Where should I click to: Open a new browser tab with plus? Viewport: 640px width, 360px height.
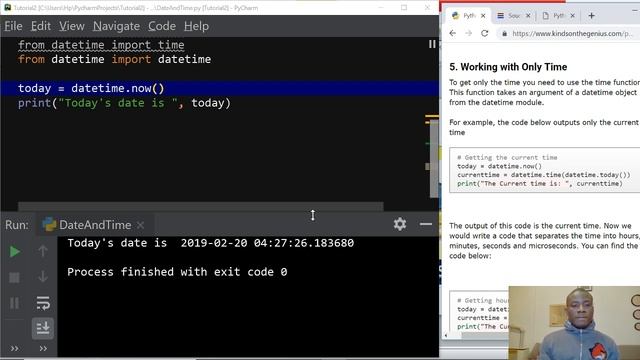click(591, 16)
